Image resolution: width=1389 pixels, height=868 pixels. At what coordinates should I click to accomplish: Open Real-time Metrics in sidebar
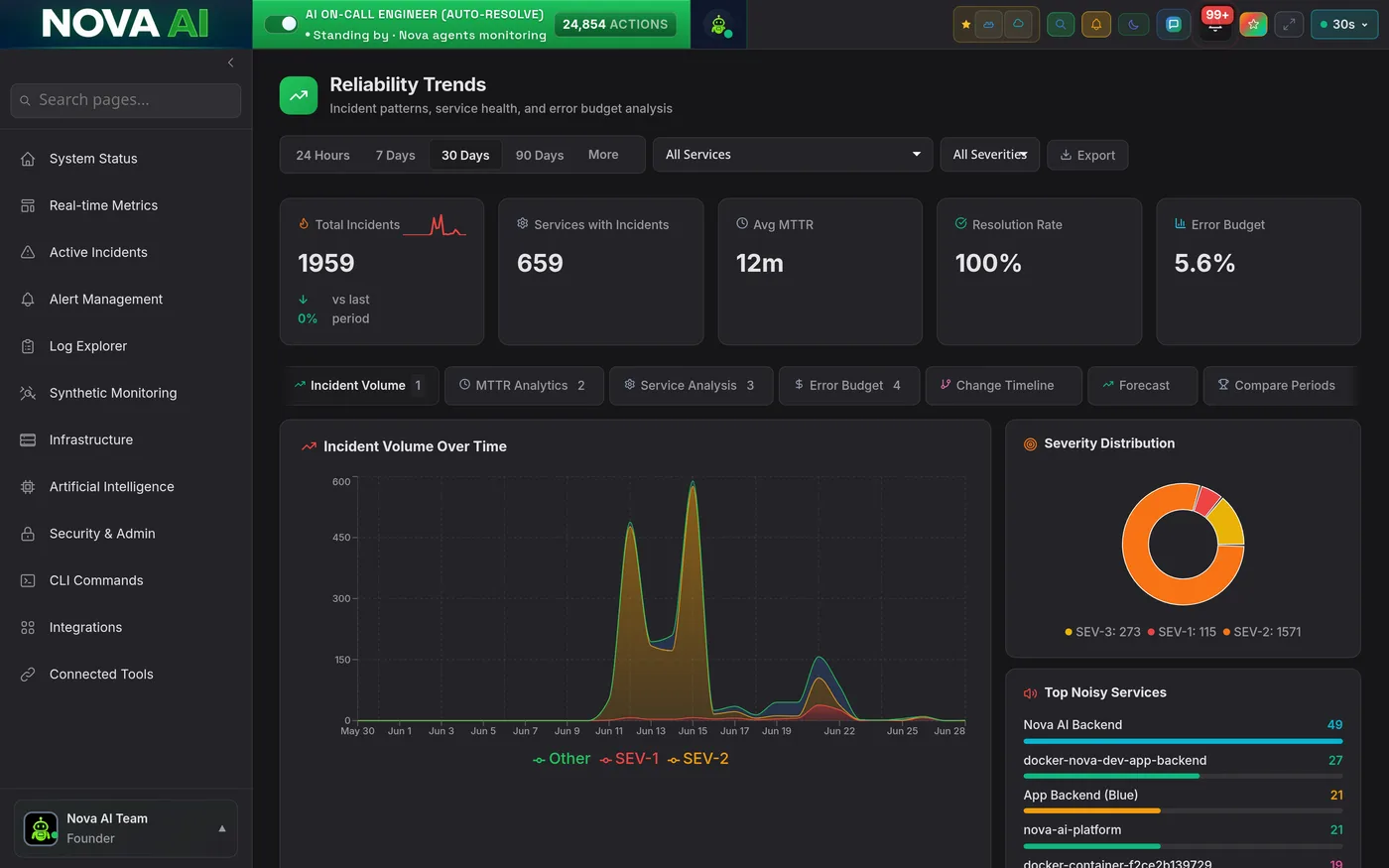[126, 205]
